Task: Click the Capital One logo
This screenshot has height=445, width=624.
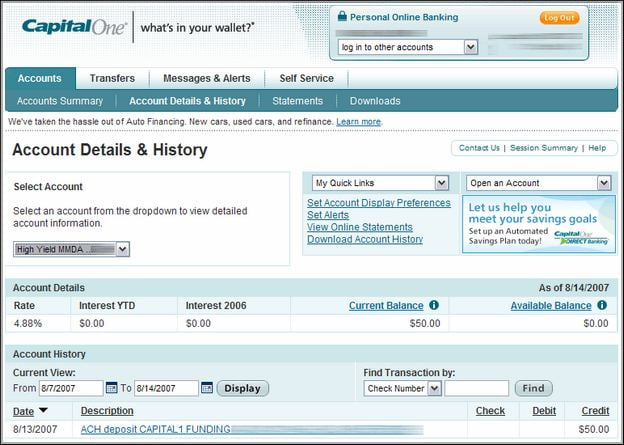Action: [74, 27]
